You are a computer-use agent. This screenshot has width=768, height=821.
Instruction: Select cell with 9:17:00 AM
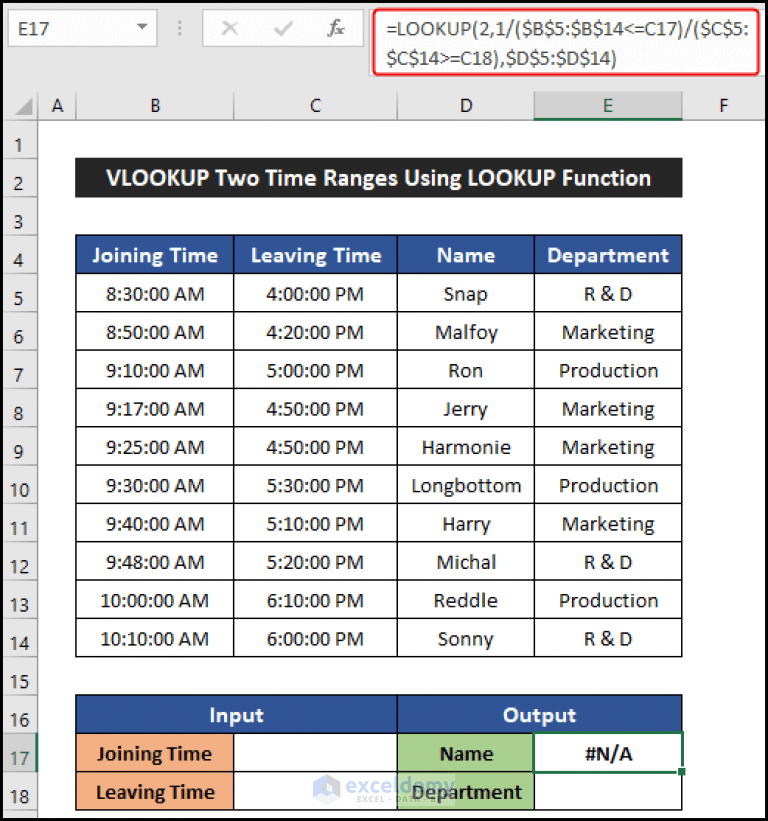click(x=155, y=408)
